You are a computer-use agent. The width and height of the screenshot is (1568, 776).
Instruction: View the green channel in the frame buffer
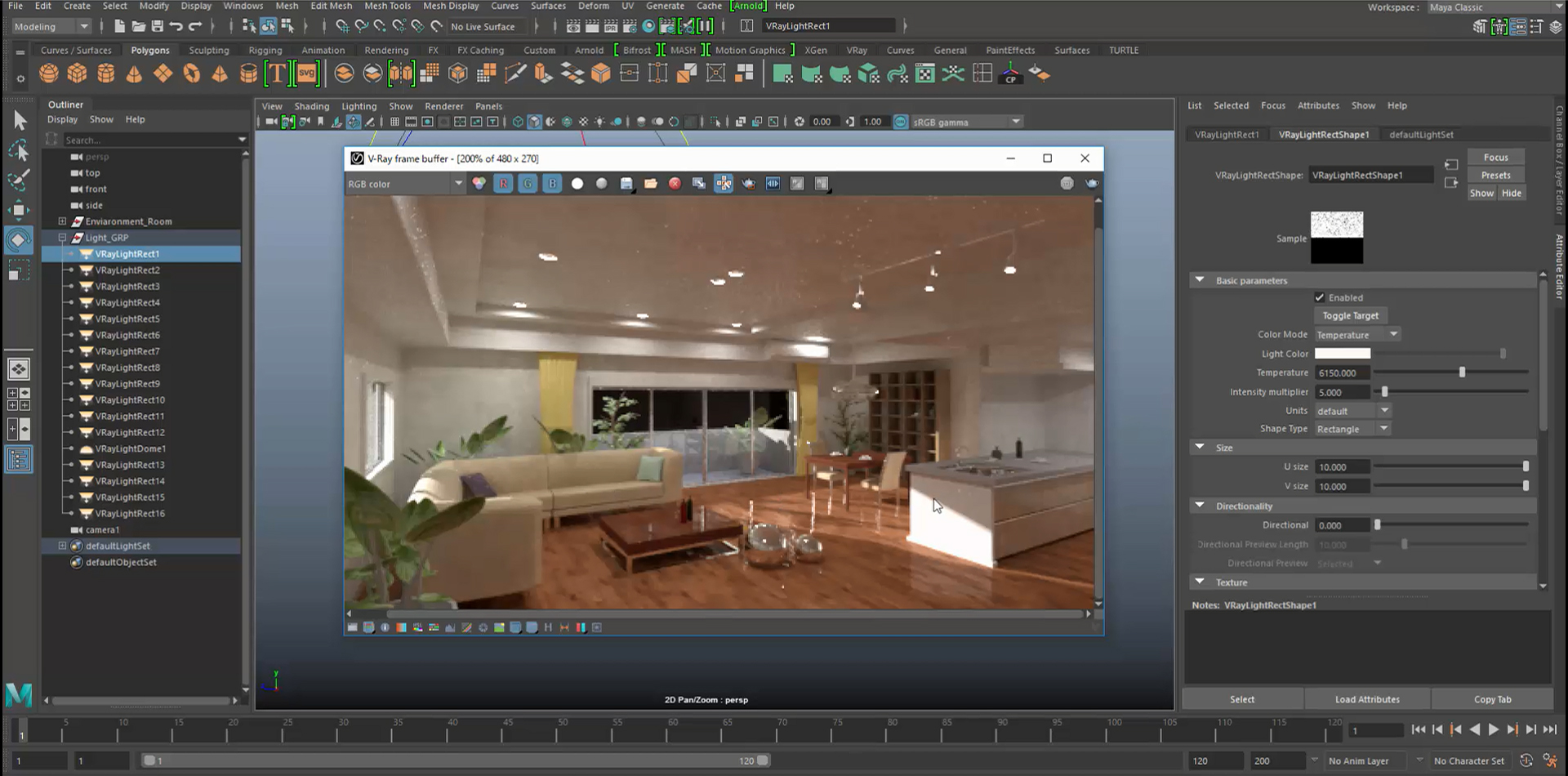pos(528,183)
